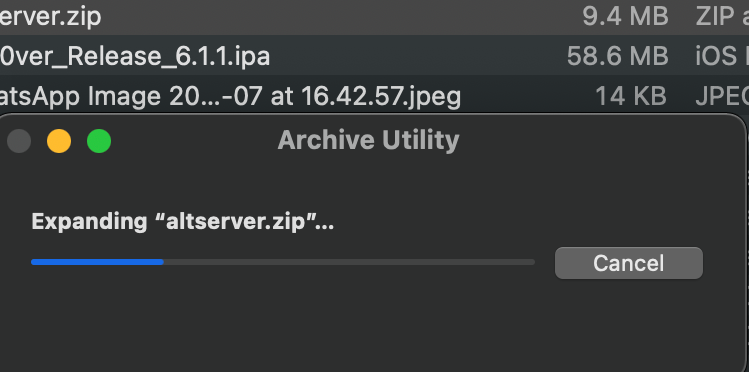This screenshot has width=749, height=372.
Task: Click the blue filled part of progress bar
Action: 97,262
